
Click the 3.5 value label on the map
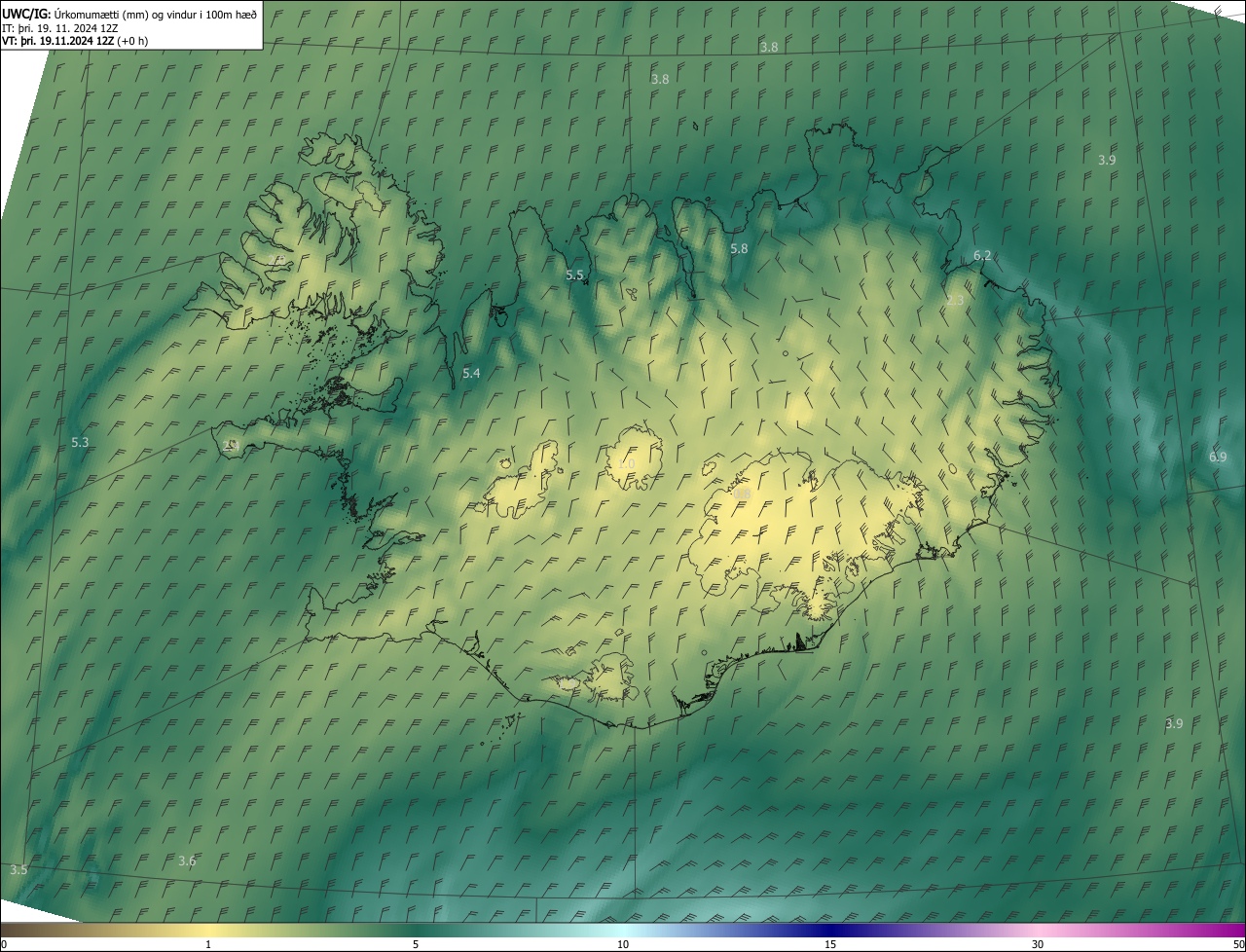point(18,869)
